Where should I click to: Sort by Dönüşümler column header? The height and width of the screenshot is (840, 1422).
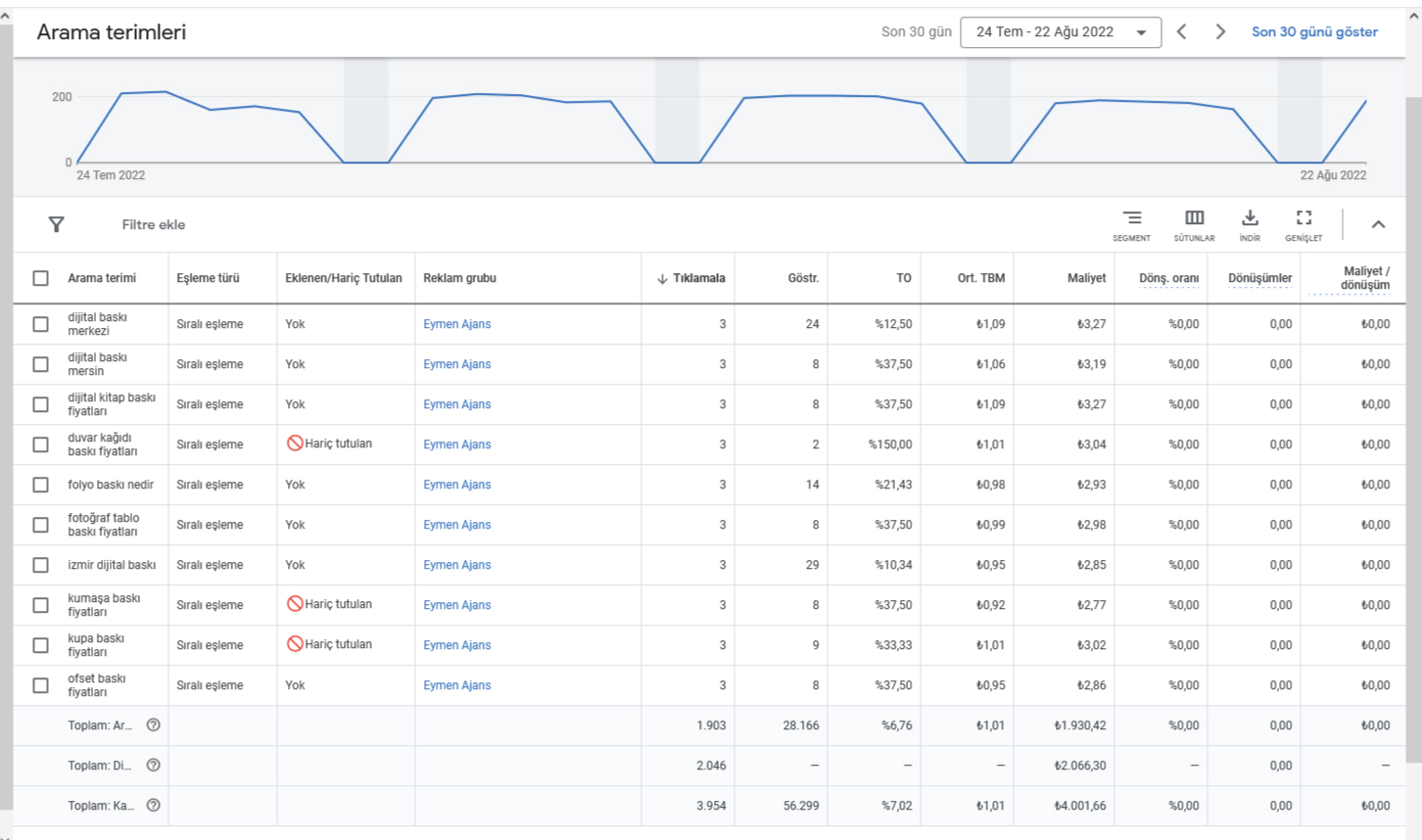(x=1259, y=278)
